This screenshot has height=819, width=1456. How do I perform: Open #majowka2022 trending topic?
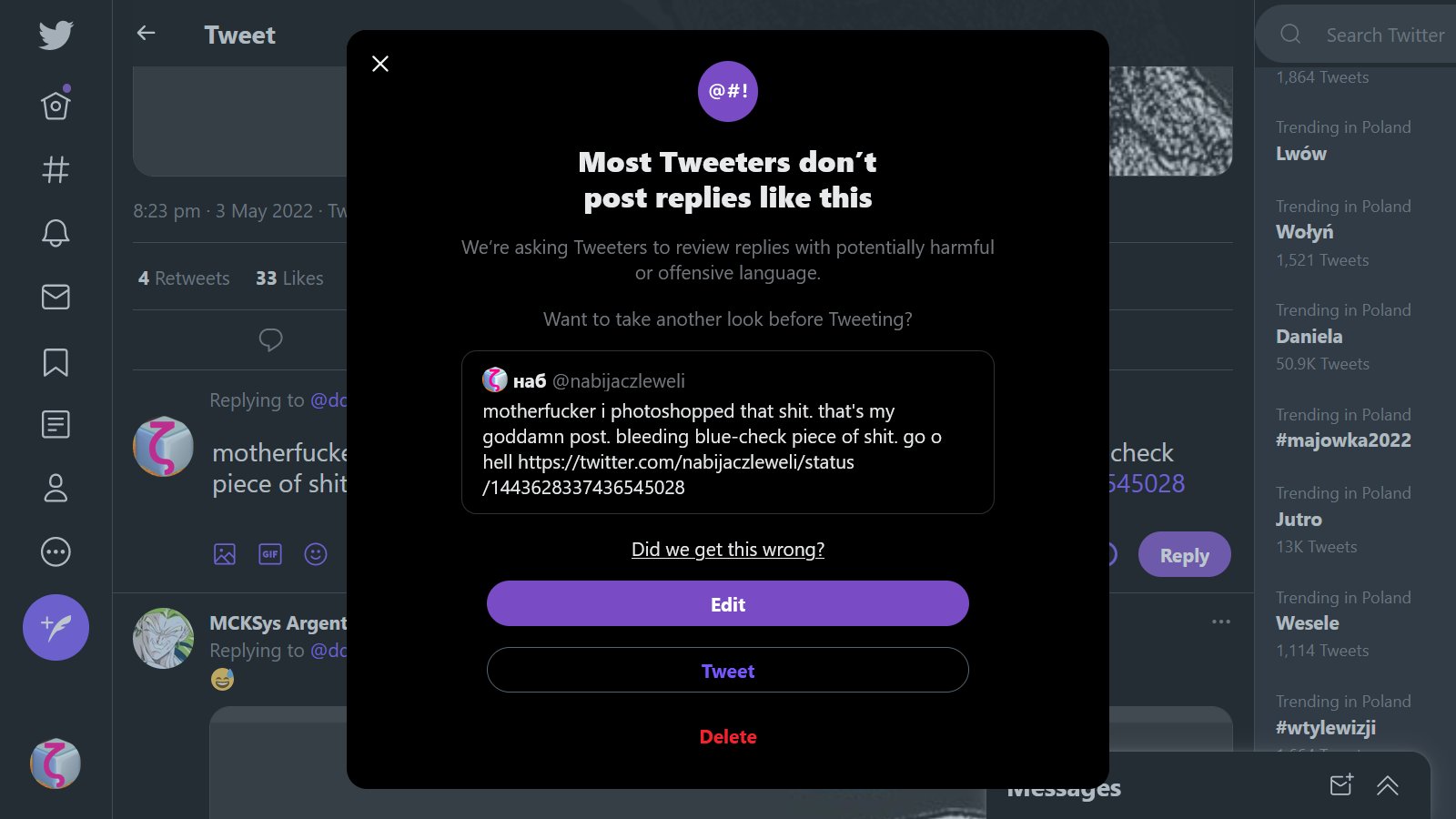[x=1343, y=440]
